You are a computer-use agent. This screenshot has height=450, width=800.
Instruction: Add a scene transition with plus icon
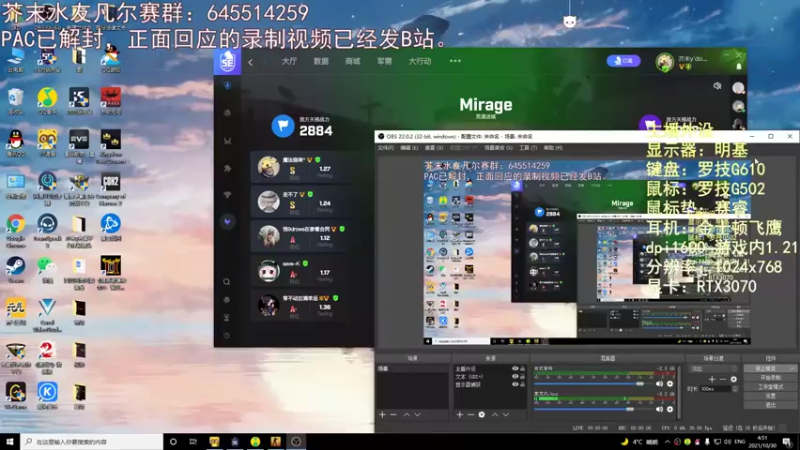pyautogui.click(x=712, y=379)
